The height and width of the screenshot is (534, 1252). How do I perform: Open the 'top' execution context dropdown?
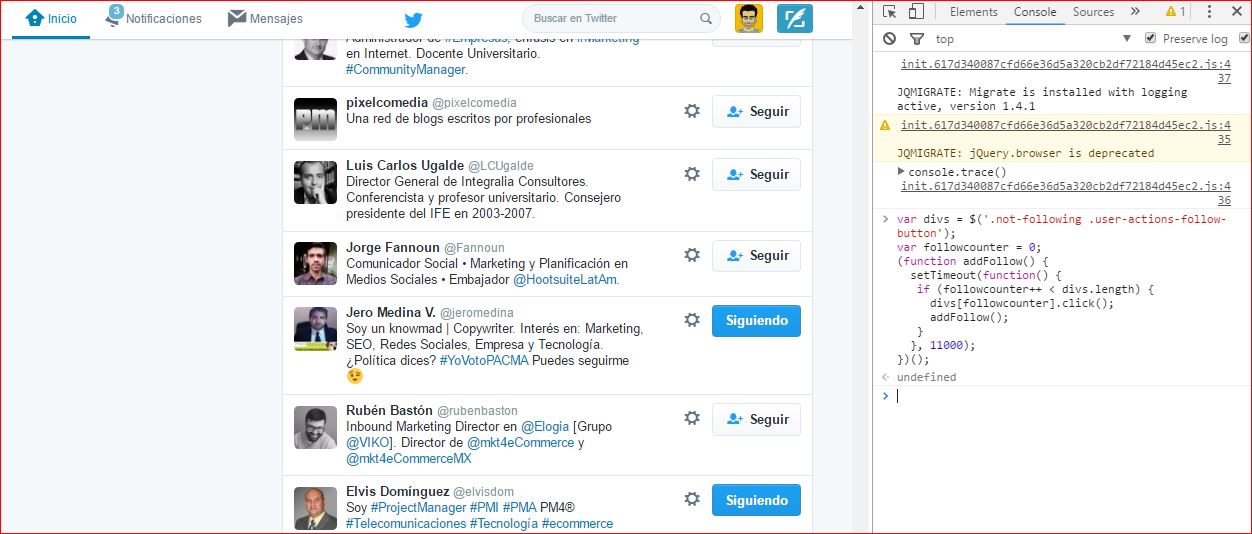click(x=1034, y=39)
